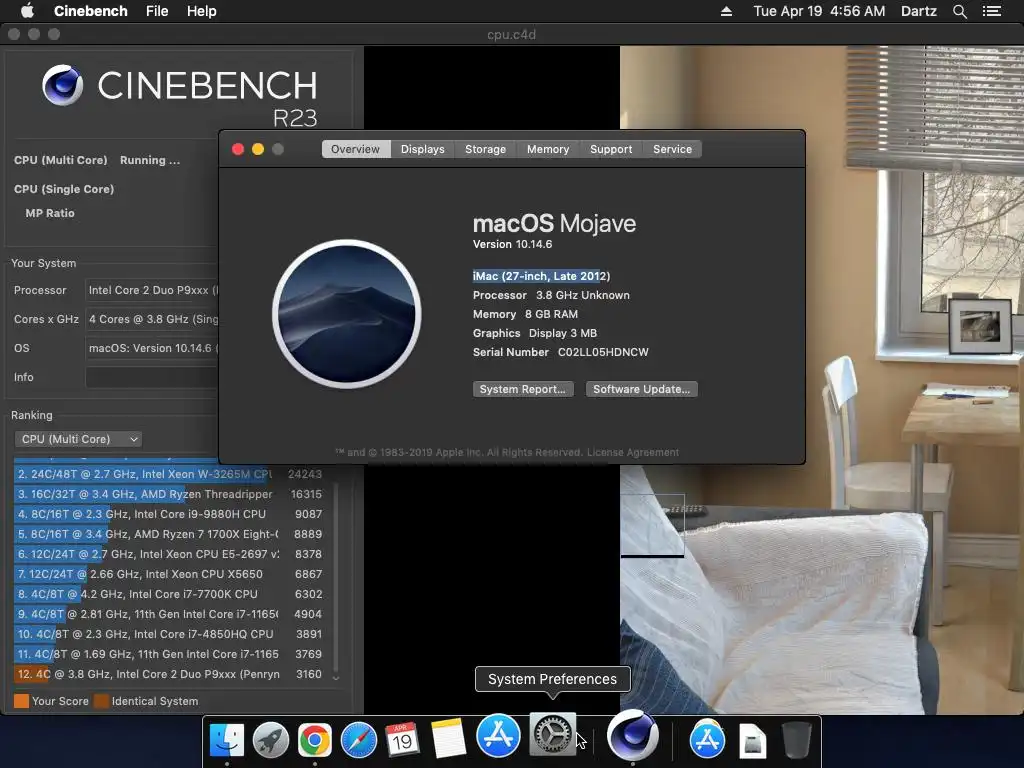Select the Intel Core i9-9880H ranking row
1024x768 pixels.
168,514
